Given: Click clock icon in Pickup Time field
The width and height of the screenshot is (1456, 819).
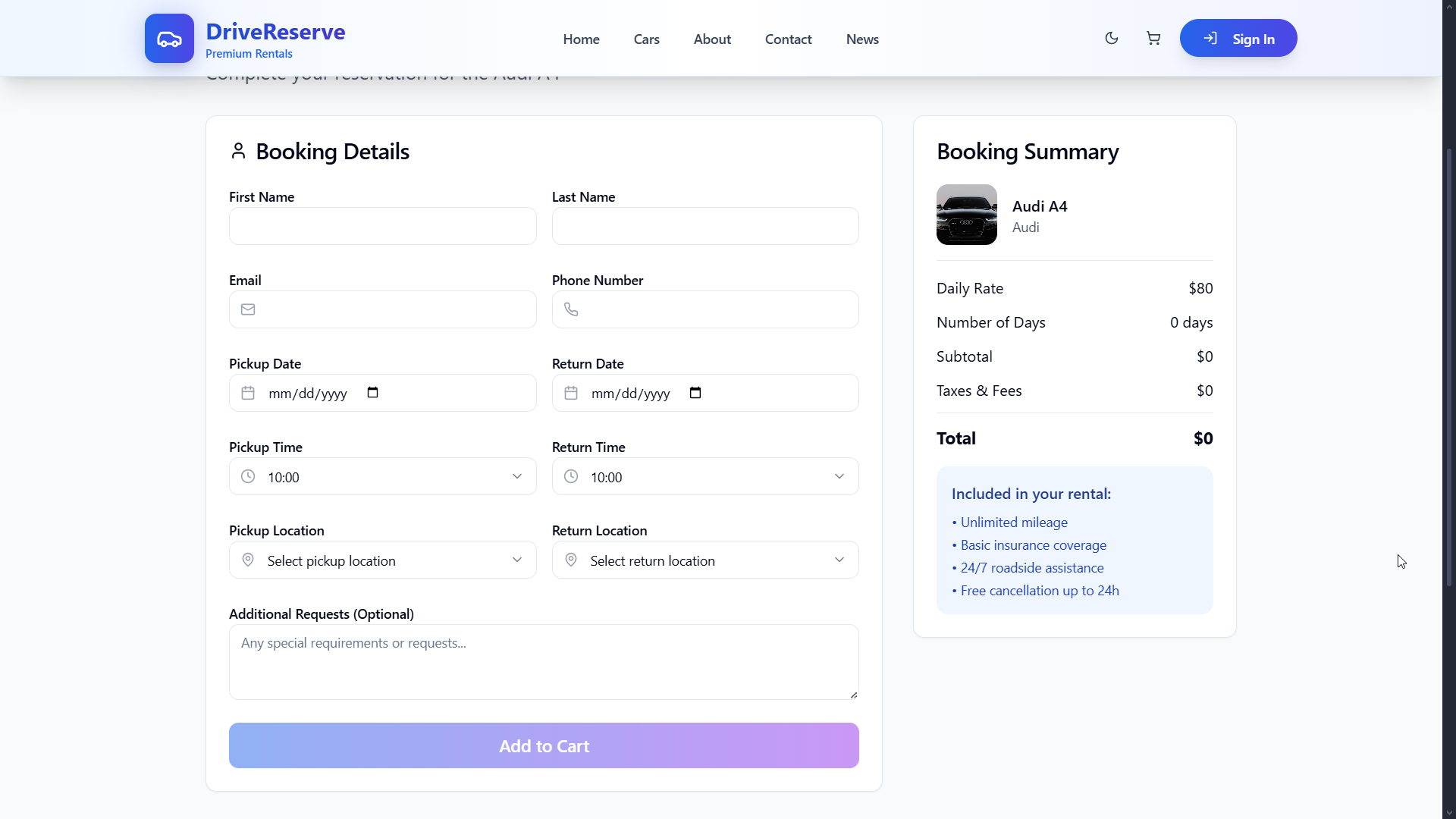Looking at the screenshot, I should tap(248, 476).
